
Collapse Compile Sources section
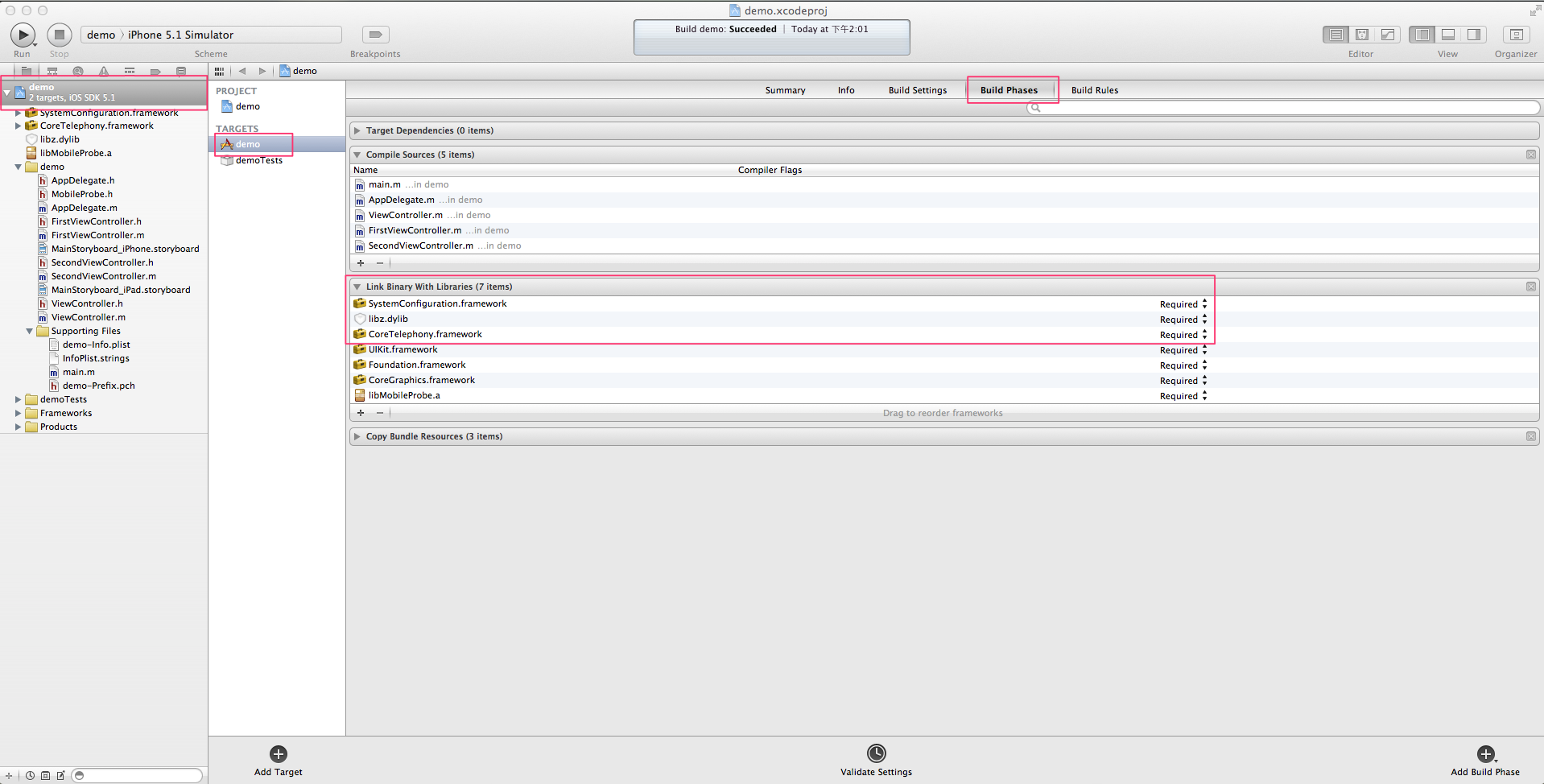(357, 155)
